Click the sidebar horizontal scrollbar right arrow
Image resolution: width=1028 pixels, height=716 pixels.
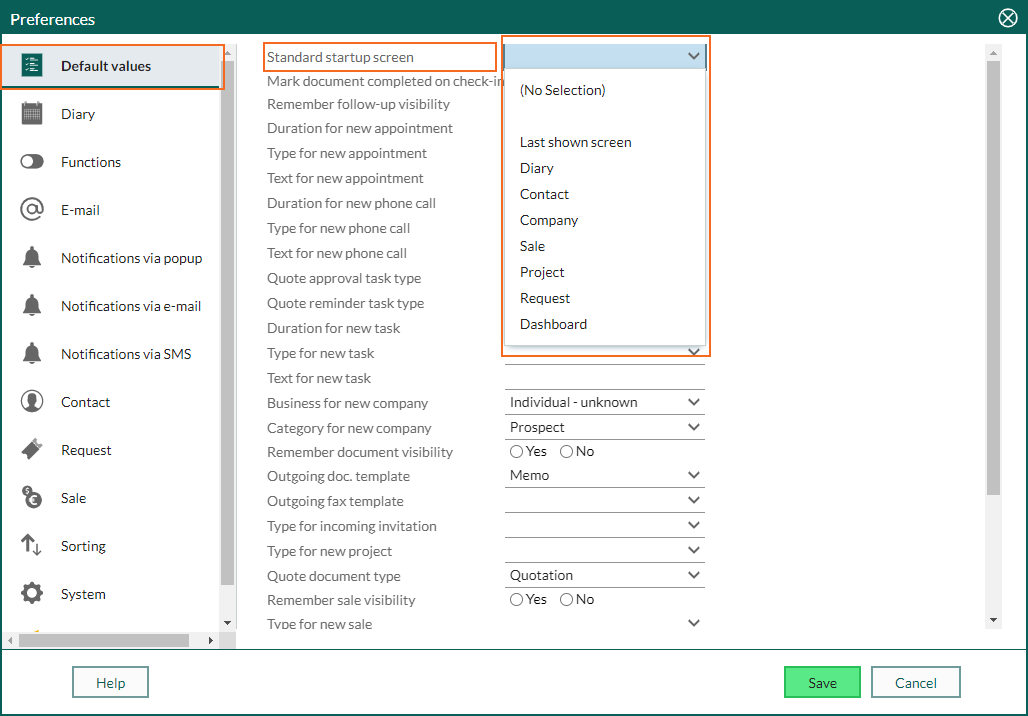(x=210, y=640)
